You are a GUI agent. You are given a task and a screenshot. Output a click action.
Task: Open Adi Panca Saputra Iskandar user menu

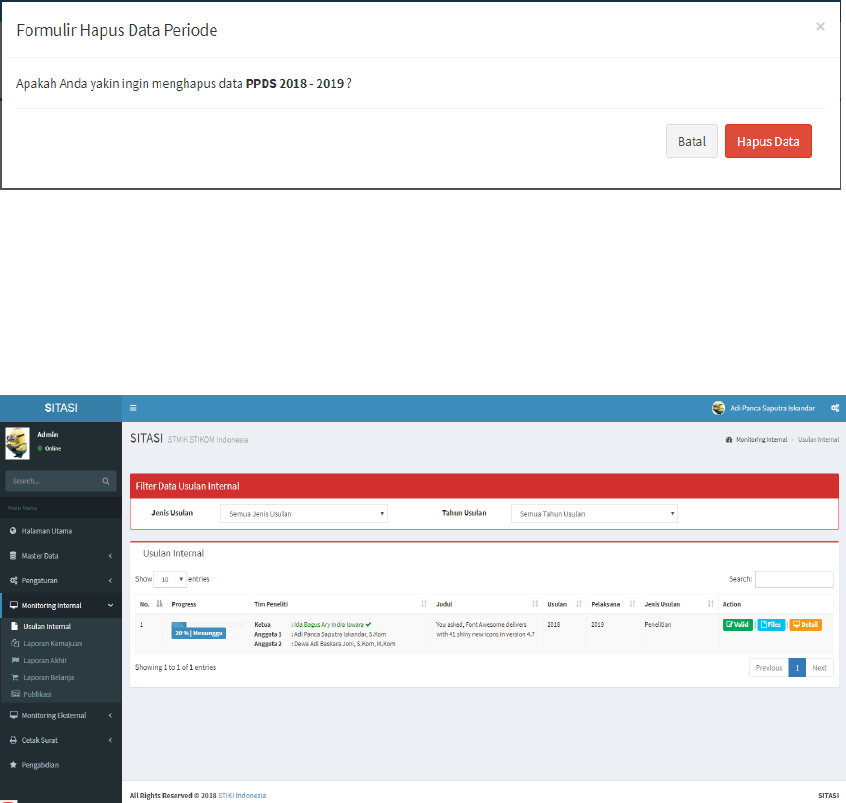[x=772, y=408]
